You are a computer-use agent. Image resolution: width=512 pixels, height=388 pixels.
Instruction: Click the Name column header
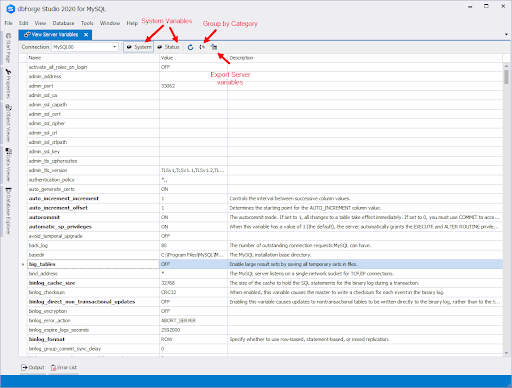point(93,58)
